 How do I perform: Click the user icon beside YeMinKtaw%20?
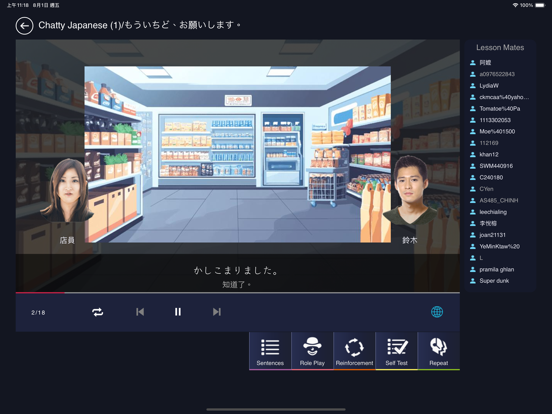tap(473, 246)
